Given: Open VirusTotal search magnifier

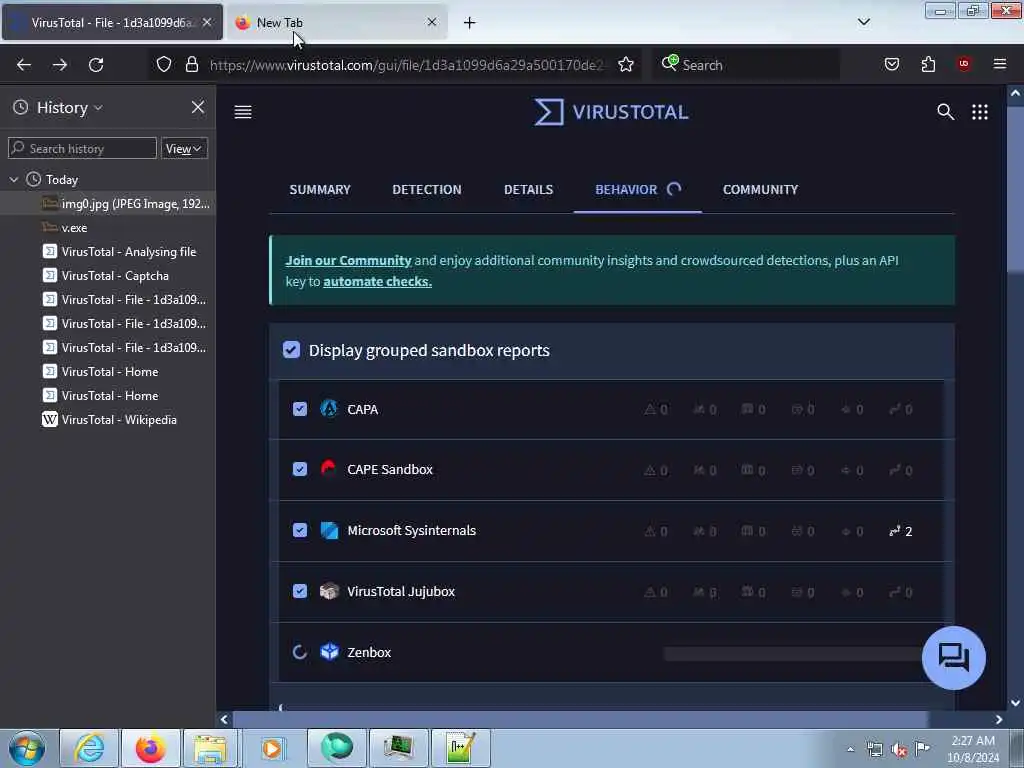Looking at the screenshot, I should point(945,112).
